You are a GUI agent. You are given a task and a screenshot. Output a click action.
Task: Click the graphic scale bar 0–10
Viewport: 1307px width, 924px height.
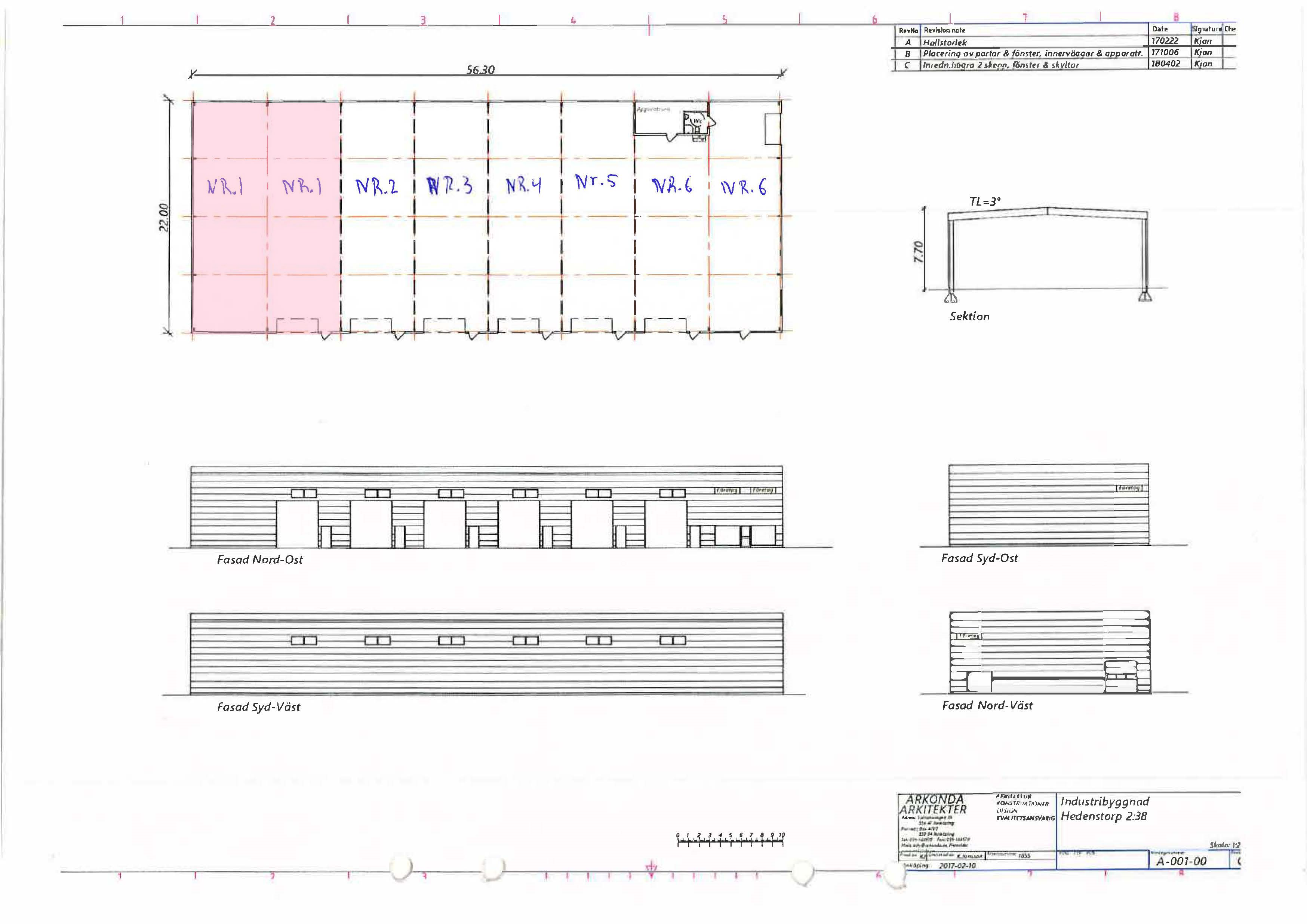(x=731, y=840)
